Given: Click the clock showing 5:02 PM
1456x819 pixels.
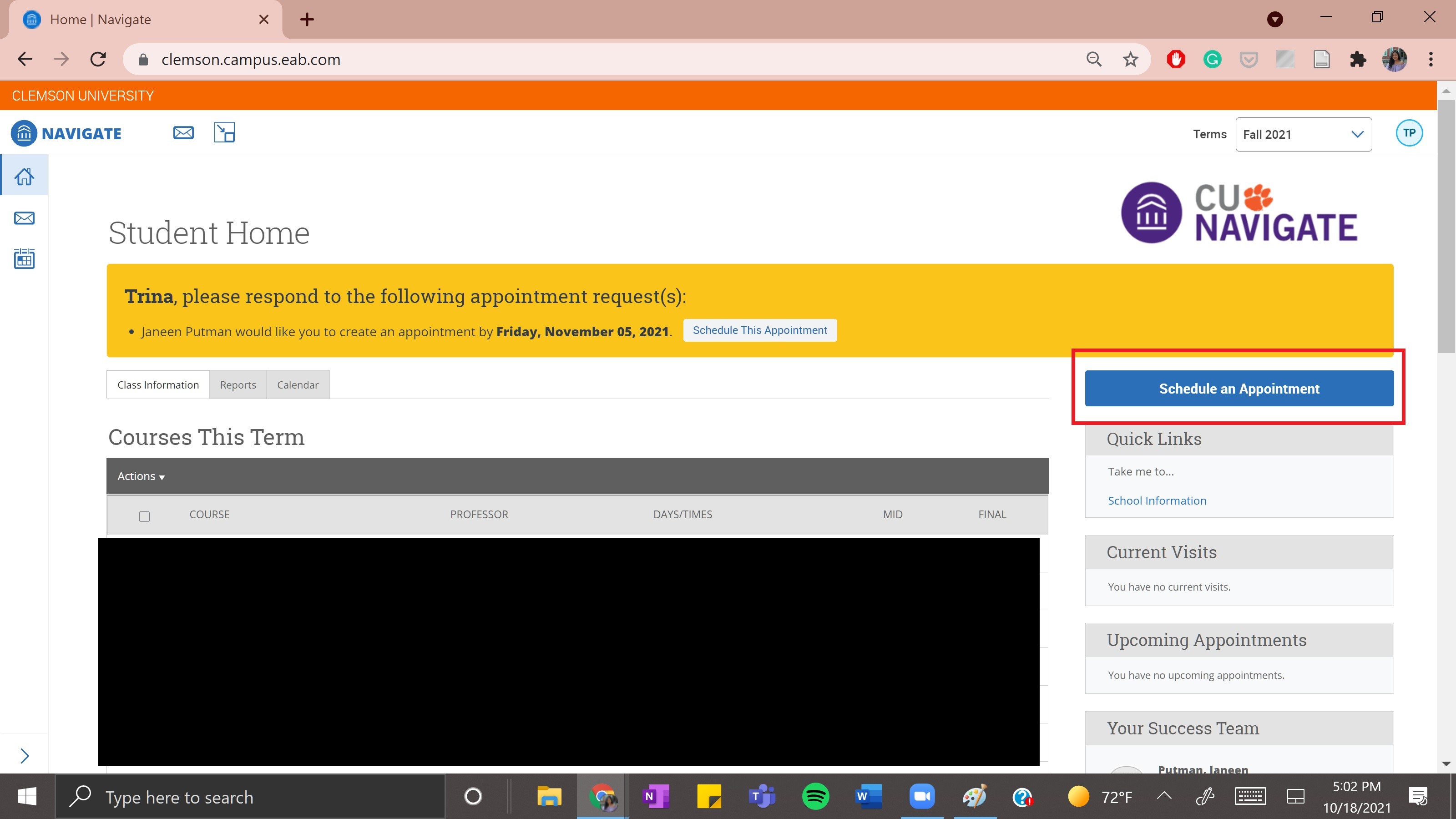Looking at the screenshot, I should click(x=1356, y=786).
